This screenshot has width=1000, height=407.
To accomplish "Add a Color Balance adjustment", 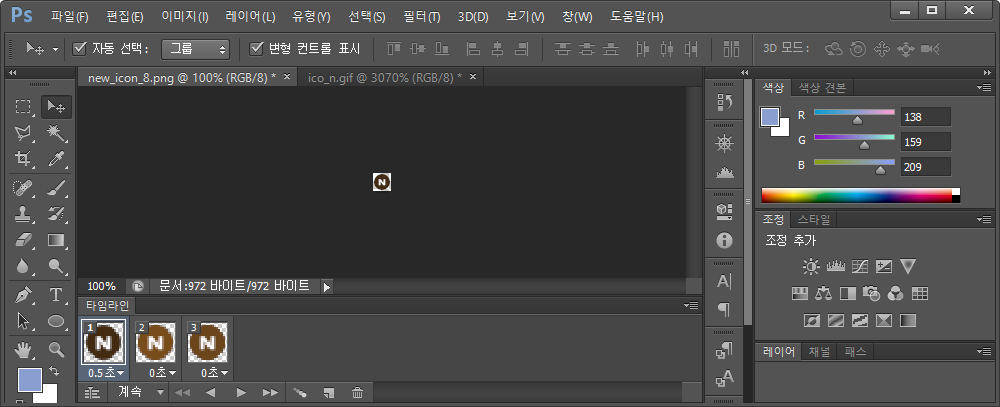I will coord(823,293).
